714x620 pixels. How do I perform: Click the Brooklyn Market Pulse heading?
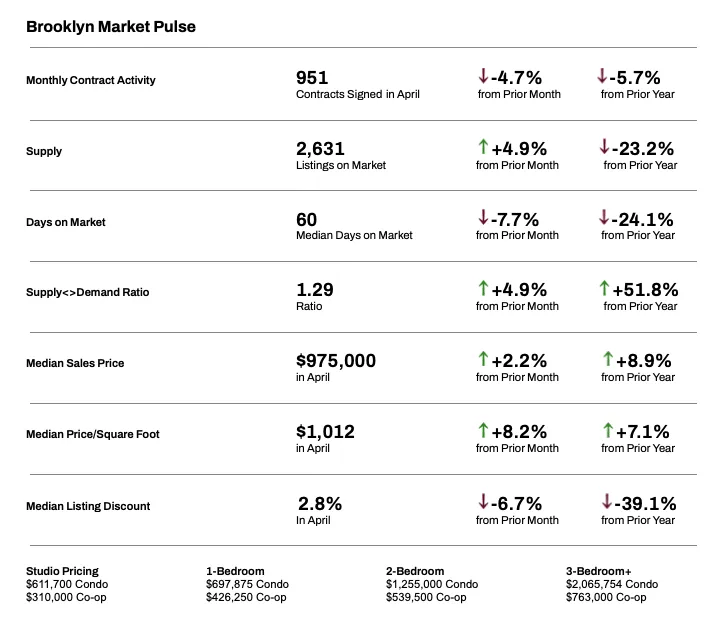(111, 27)
